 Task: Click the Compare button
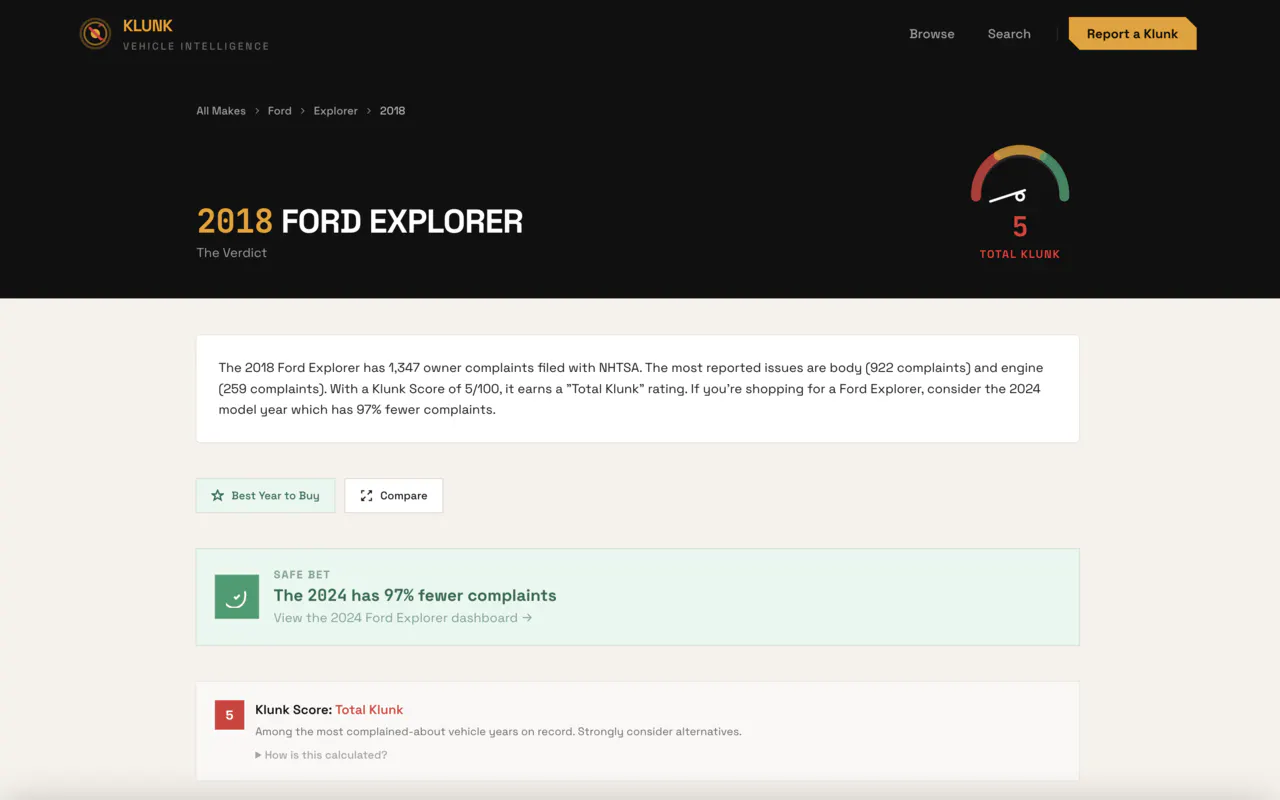pos(394,496)
